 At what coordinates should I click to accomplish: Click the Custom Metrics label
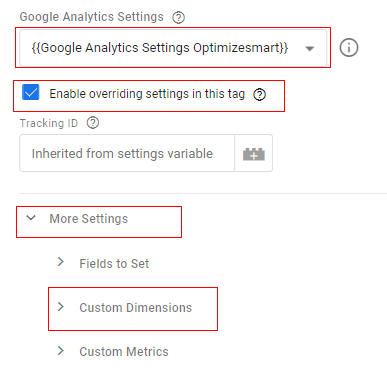(124, 352)
